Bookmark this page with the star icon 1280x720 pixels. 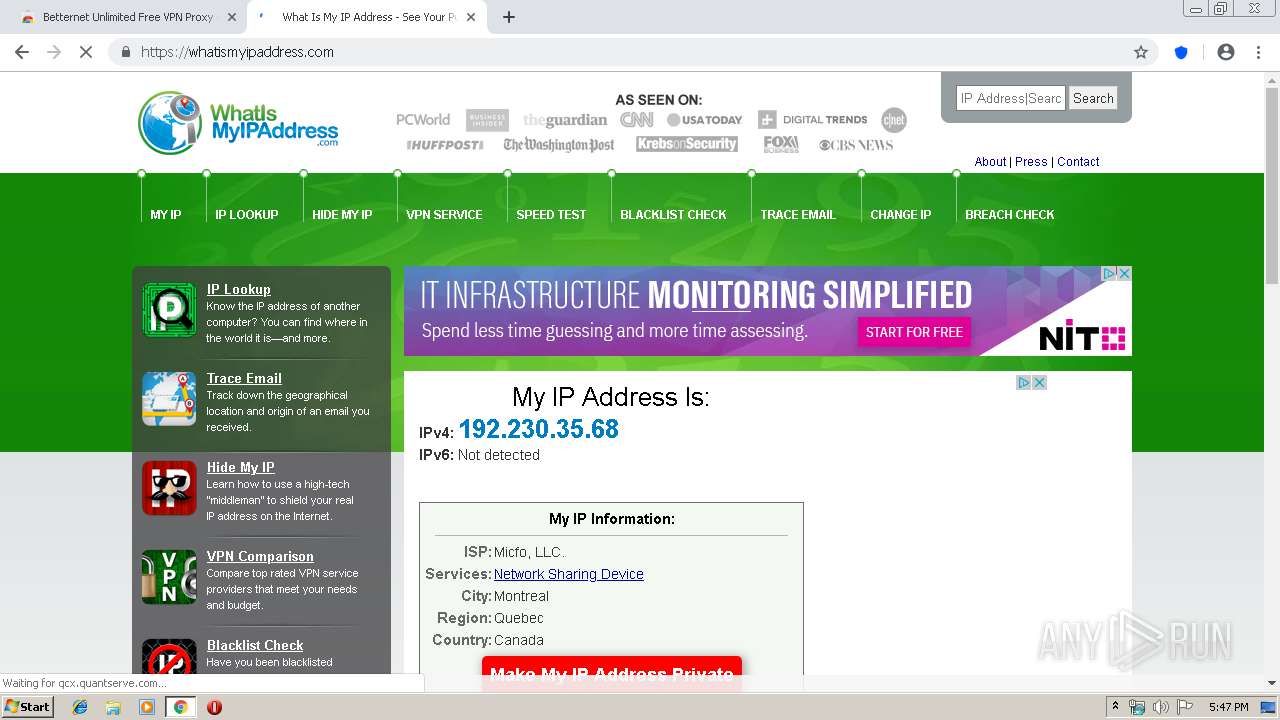(x=1141, y=52)
